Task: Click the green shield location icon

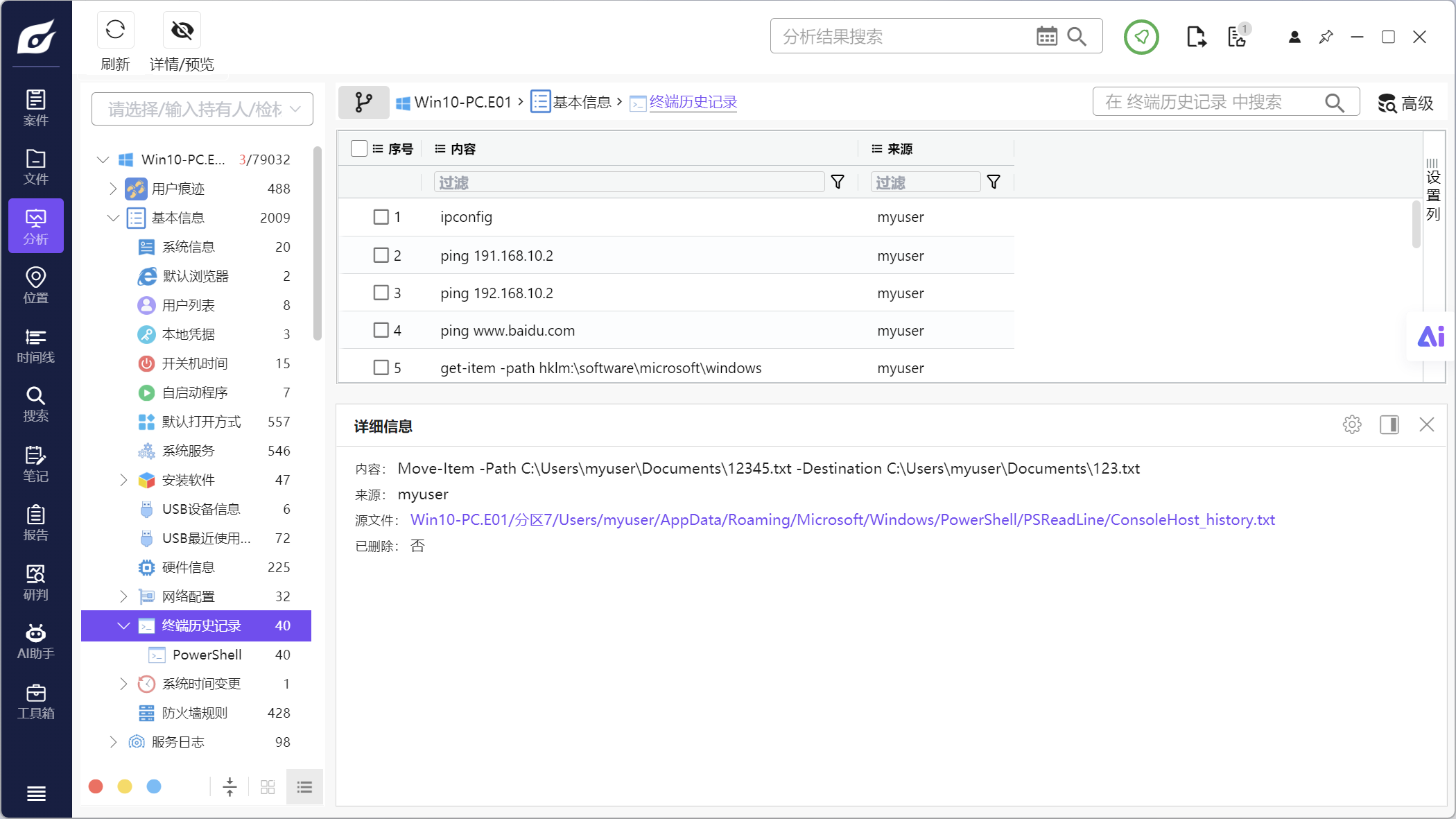Action: click(x=1141, y=37)
